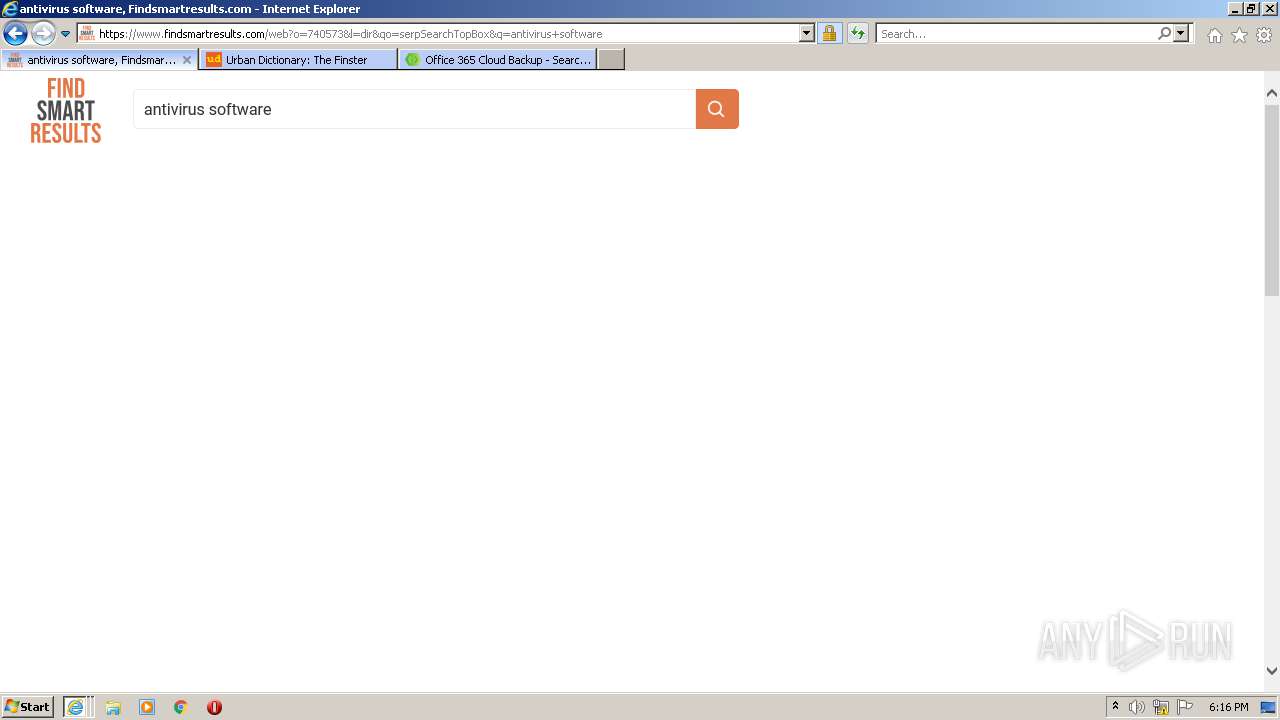This screenshot has height=720, width=1280.
Task: Click the refresh page icon
Action: point(858,34)
